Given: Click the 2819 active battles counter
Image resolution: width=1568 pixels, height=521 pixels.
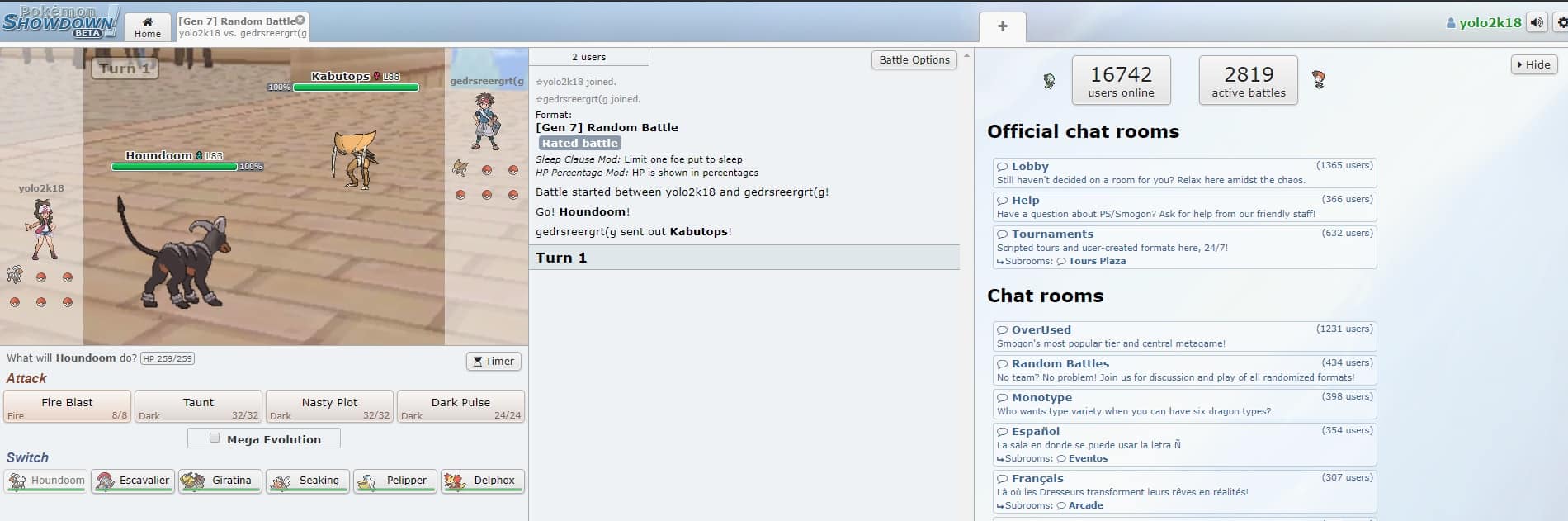Looking at the screenshot, I should pyautogui.click(x=1248, y=80).
